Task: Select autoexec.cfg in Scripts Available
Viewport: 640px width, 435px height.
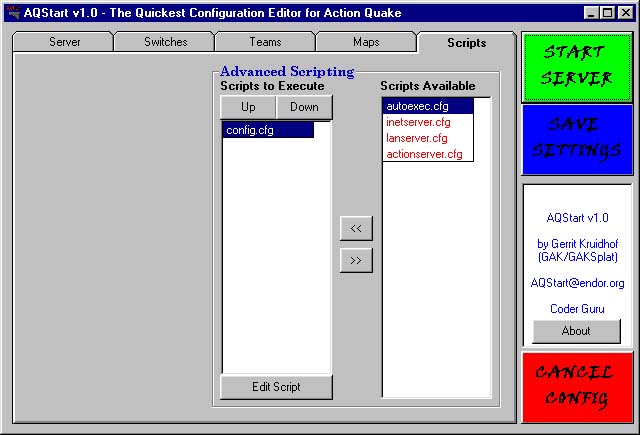Action: click(428, 106)
